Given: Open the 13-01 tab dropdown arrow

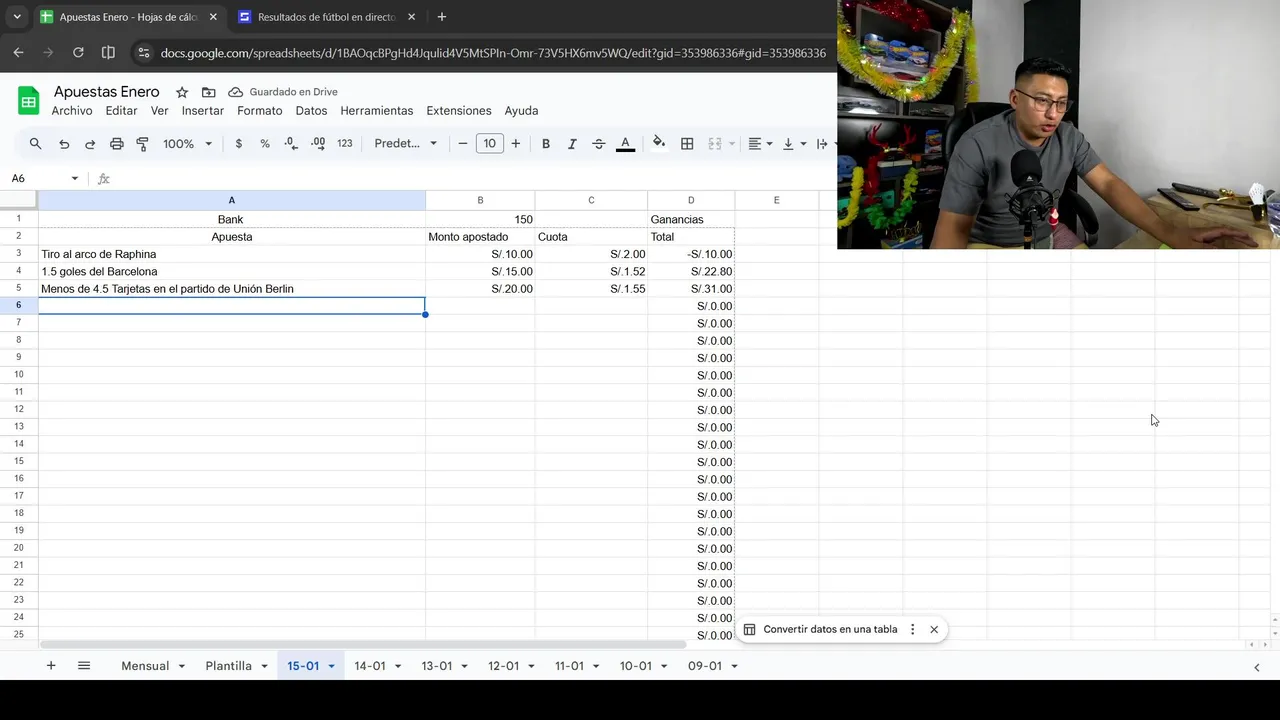Looking at the screenshot, I should (465, 666).
